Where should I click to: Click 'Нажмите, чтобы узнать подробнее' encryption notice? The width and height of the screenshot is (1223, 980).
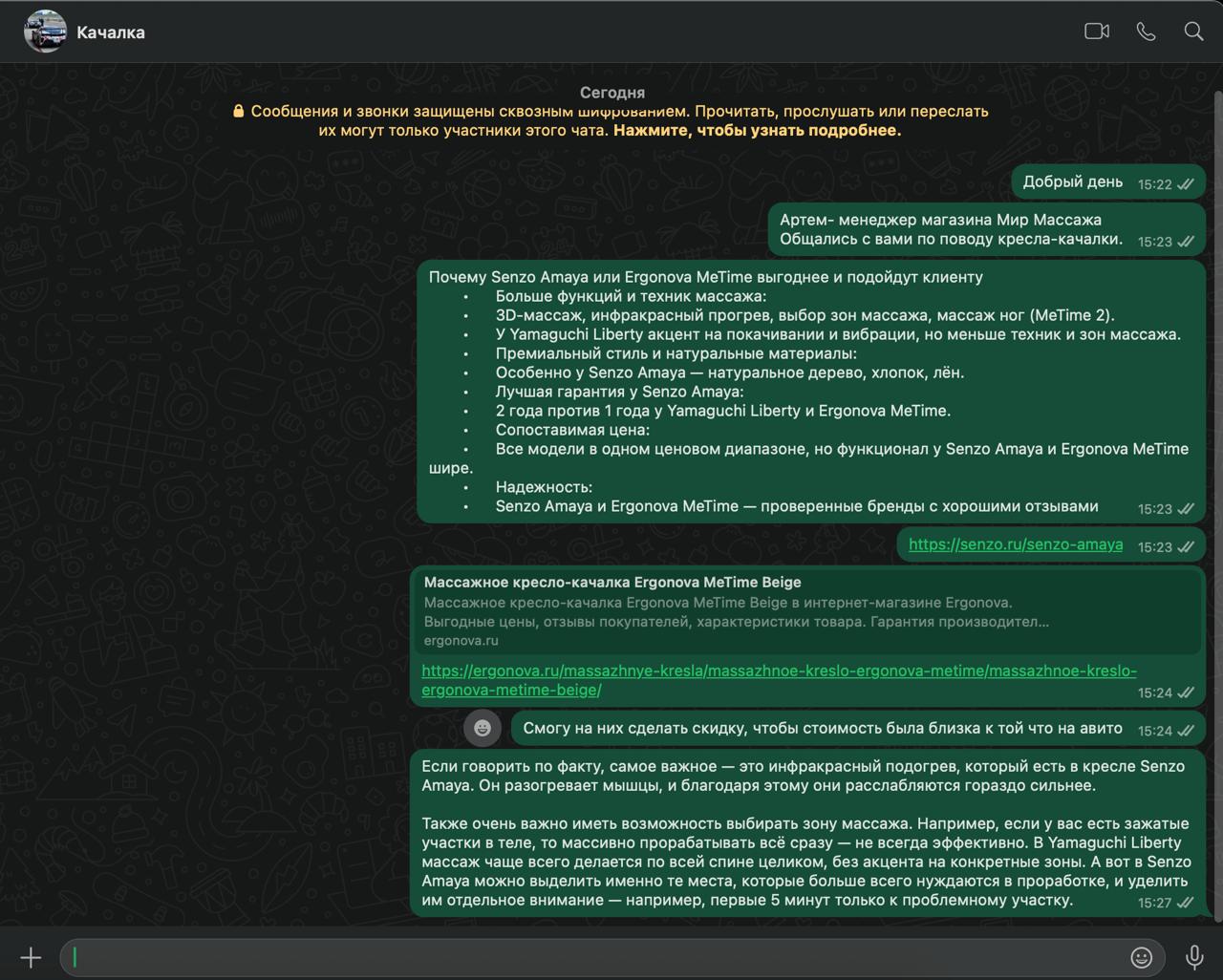(x=757, y=130)
